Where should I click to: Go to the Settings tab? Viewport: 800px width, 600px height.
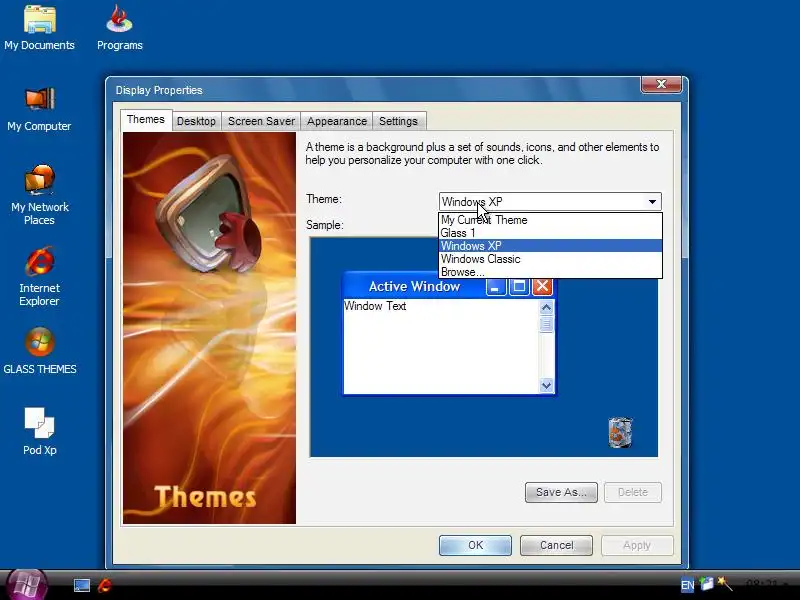click(398, 121)
